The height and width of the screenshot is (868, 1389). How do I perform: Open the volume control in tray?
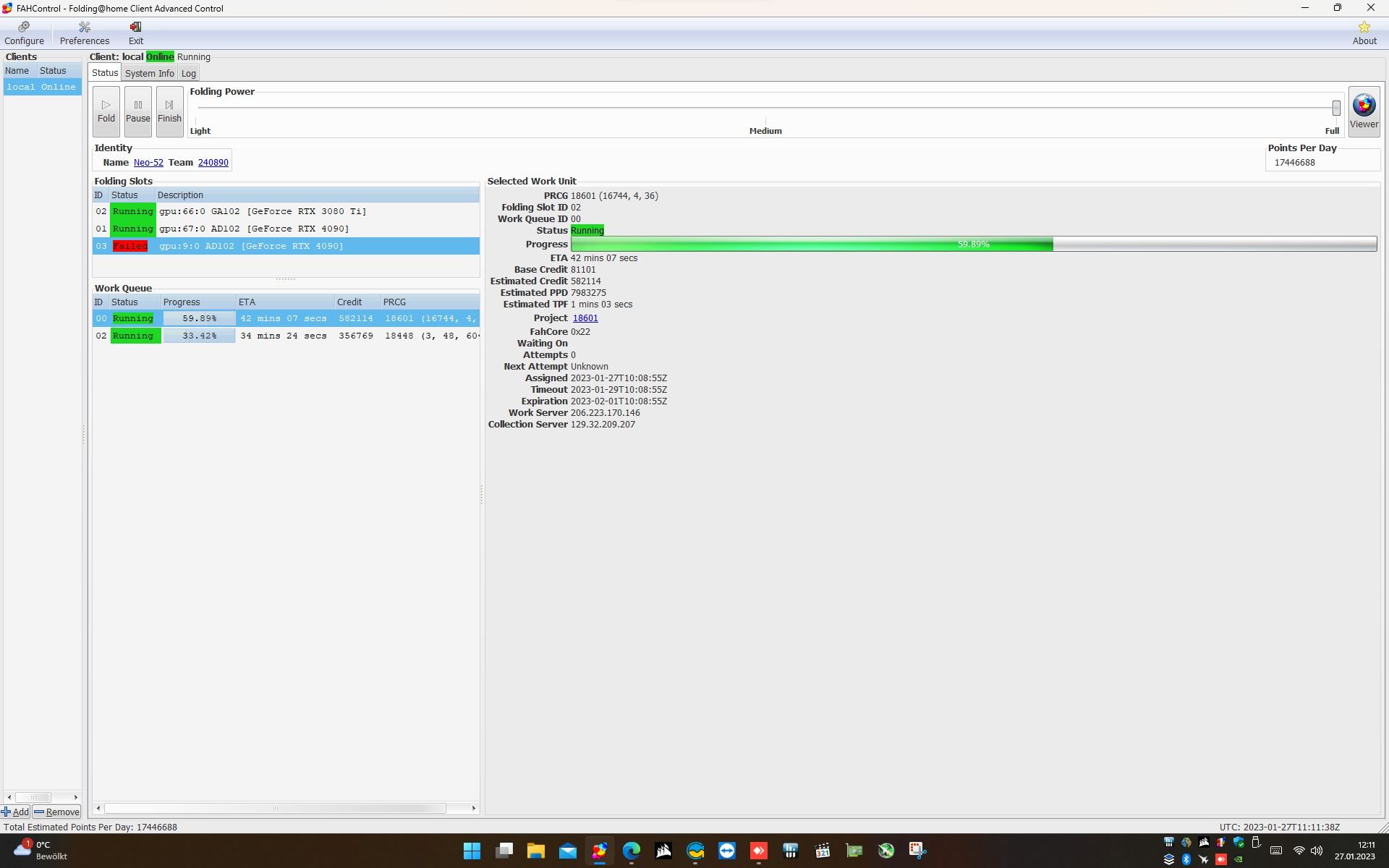point(1317,851)
